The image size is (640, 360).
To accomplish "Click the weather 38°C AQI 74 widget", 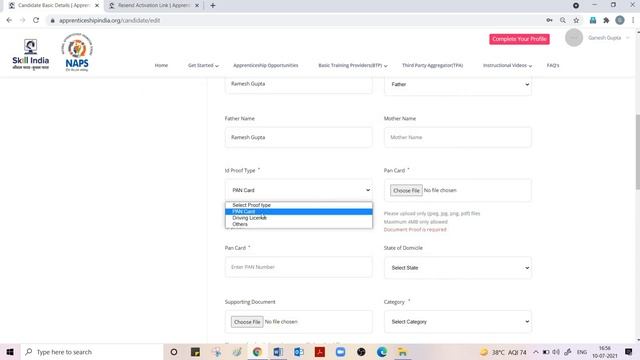I will coord(503,352).
